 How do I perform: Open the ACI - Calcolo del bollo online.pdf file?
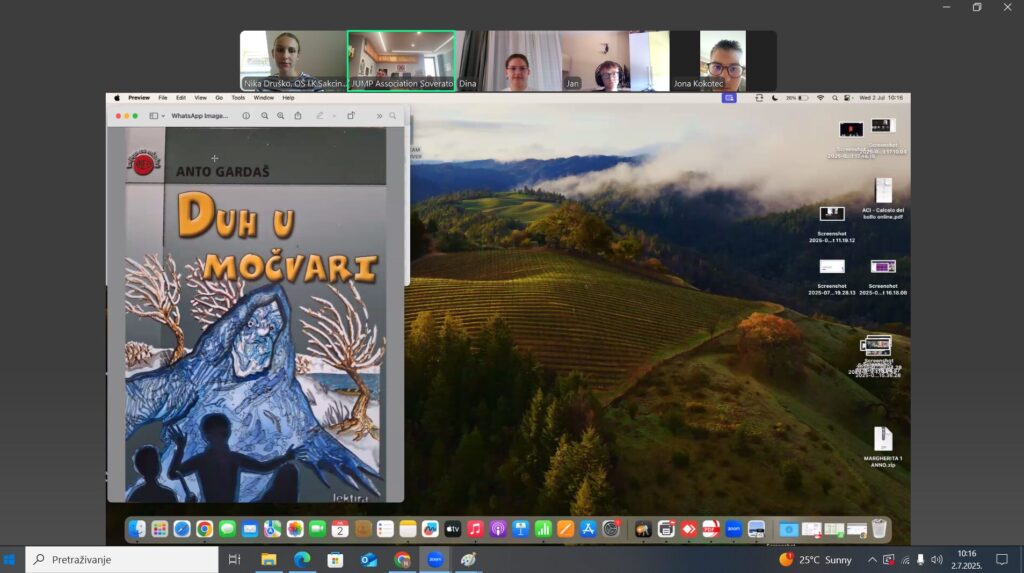click(x=883, y=199)
